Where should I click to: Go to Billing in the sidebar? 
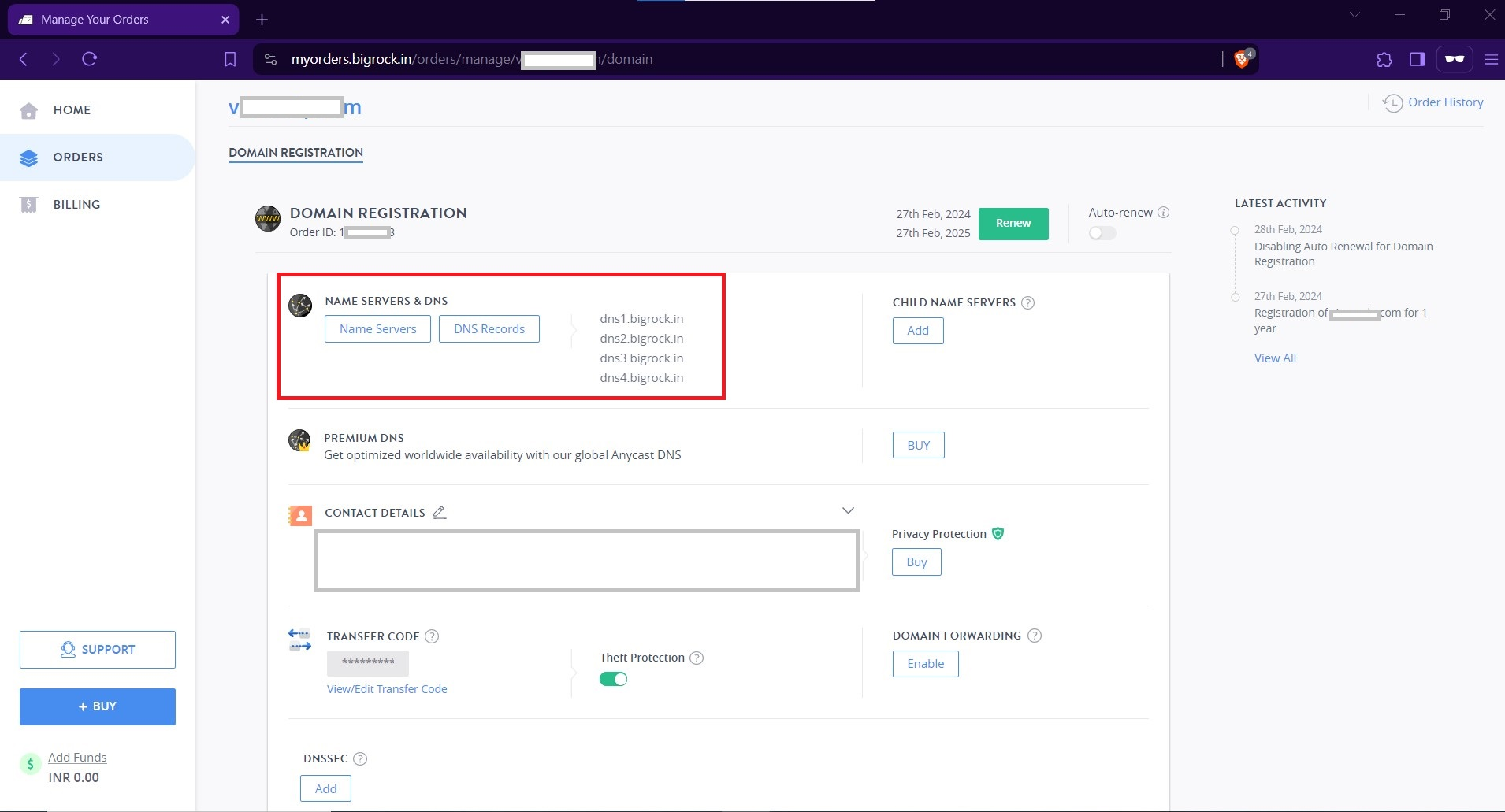click(x=76, y=205)
